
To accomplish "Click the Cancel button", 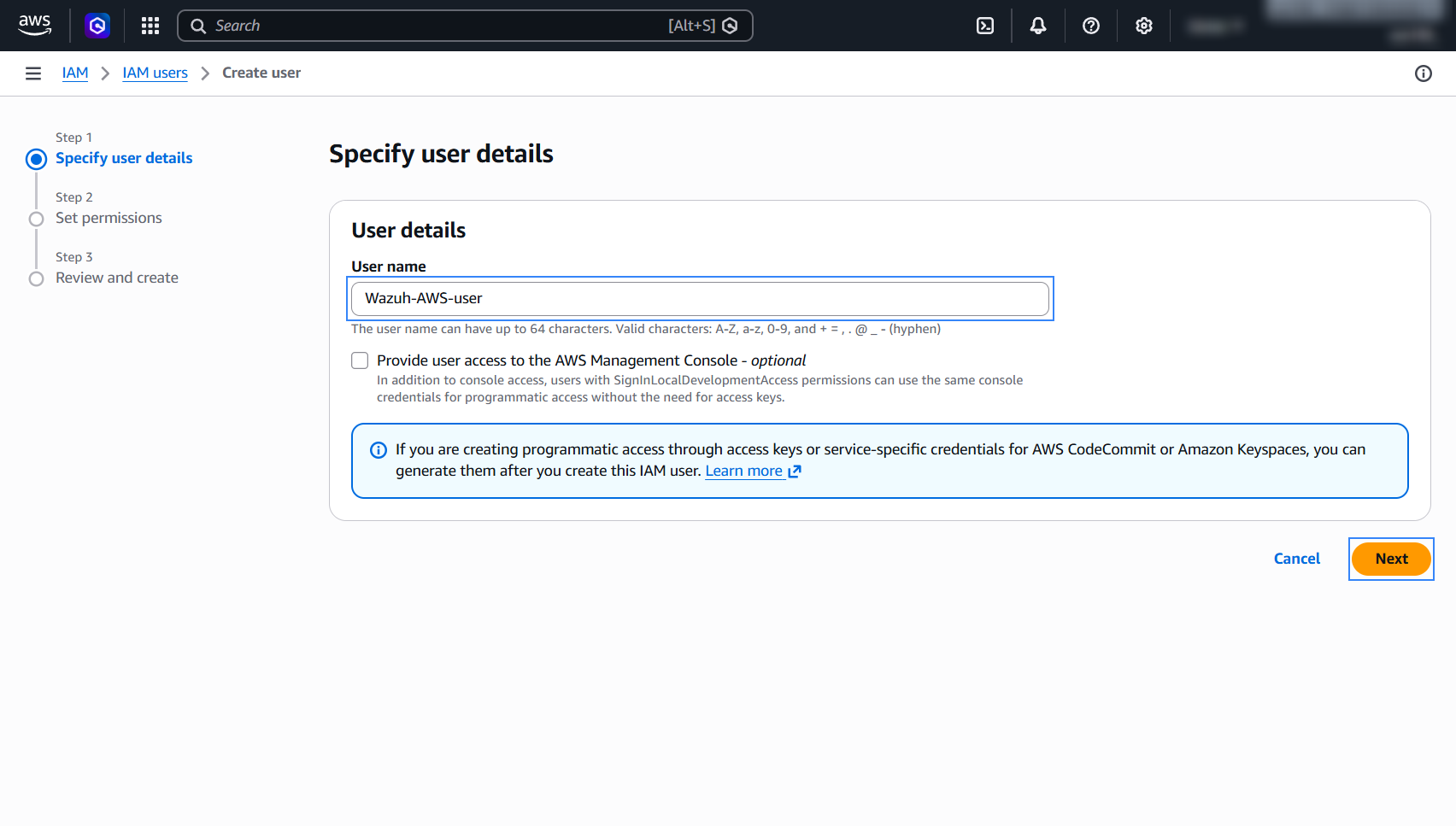I will [1297, 559].
